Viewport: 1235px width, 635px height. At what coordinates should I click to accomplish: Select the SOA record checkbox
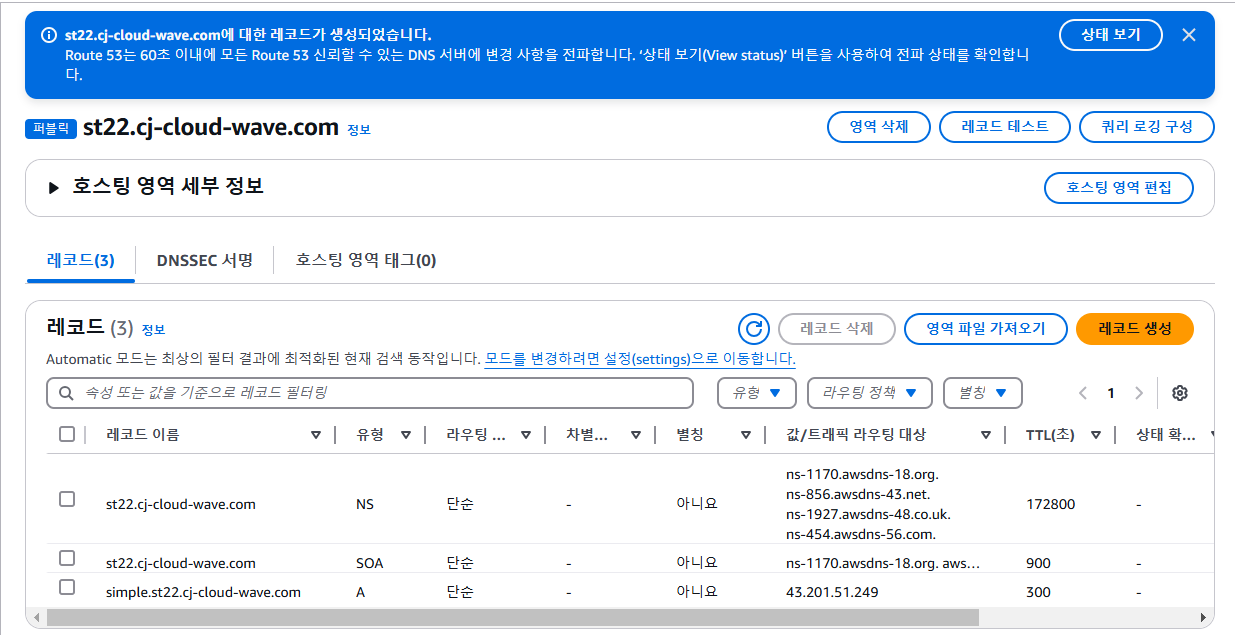[x=67, y=557]
